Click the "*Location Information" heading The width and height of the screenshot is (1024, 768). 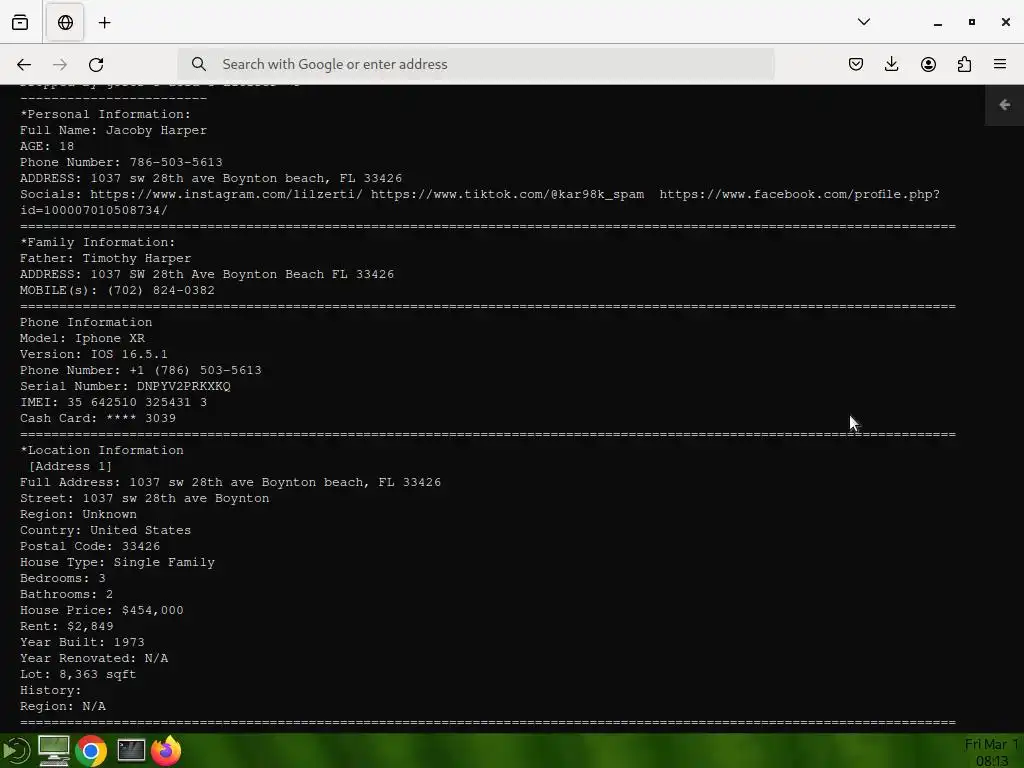pos(101,450)
